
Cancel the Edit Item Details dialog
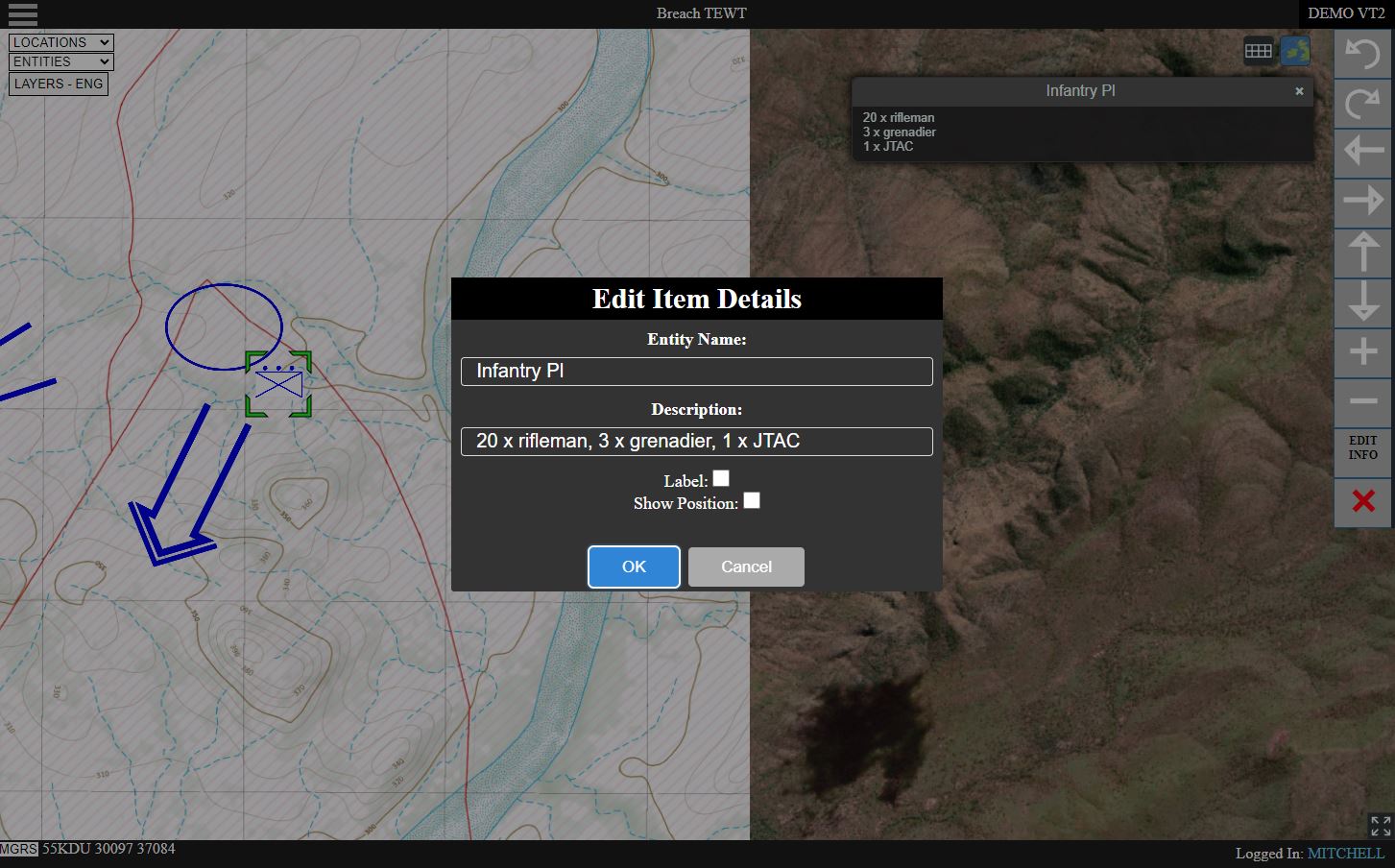pyautogui.click(x=746, y=567)
